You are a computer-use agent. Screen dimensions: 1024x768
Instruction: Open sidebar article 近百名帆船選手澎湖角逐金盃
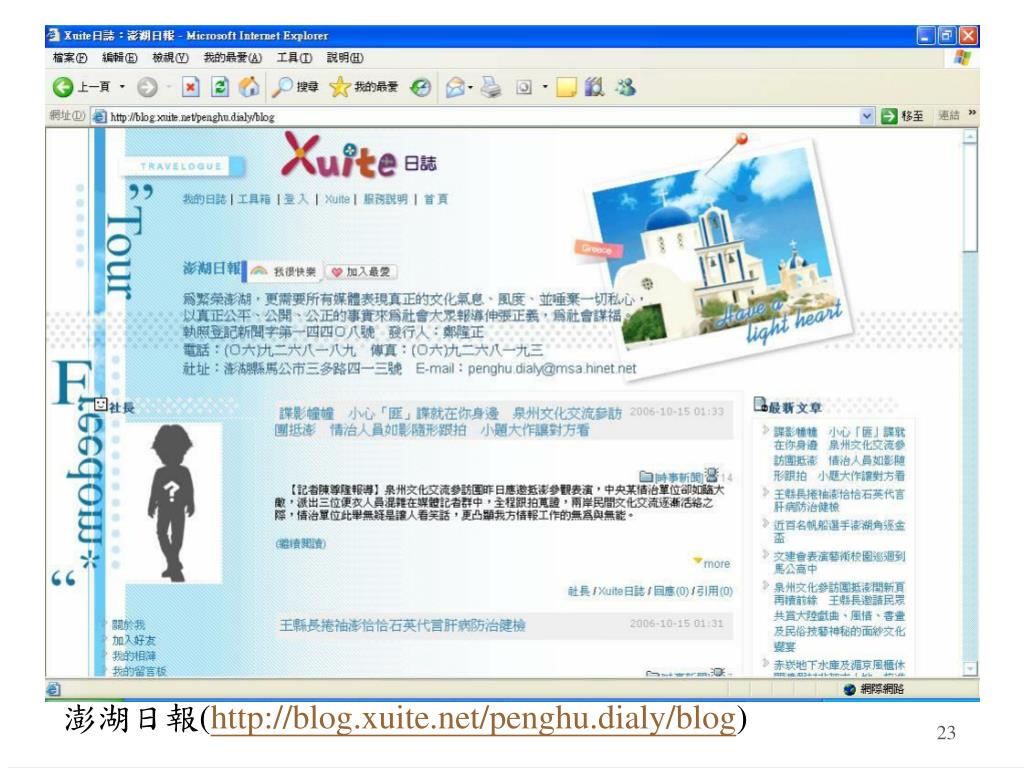(x=839, y=532)
